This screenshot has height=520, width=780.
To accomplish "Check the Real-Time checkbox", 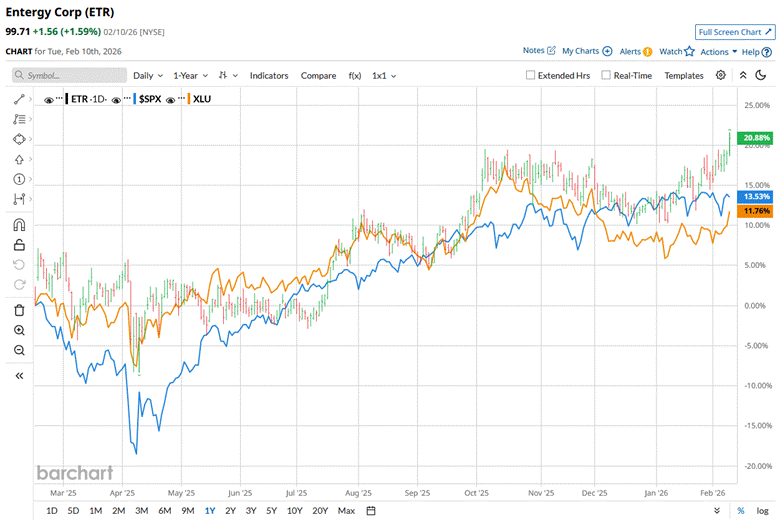I will click(x=606, y=75).
